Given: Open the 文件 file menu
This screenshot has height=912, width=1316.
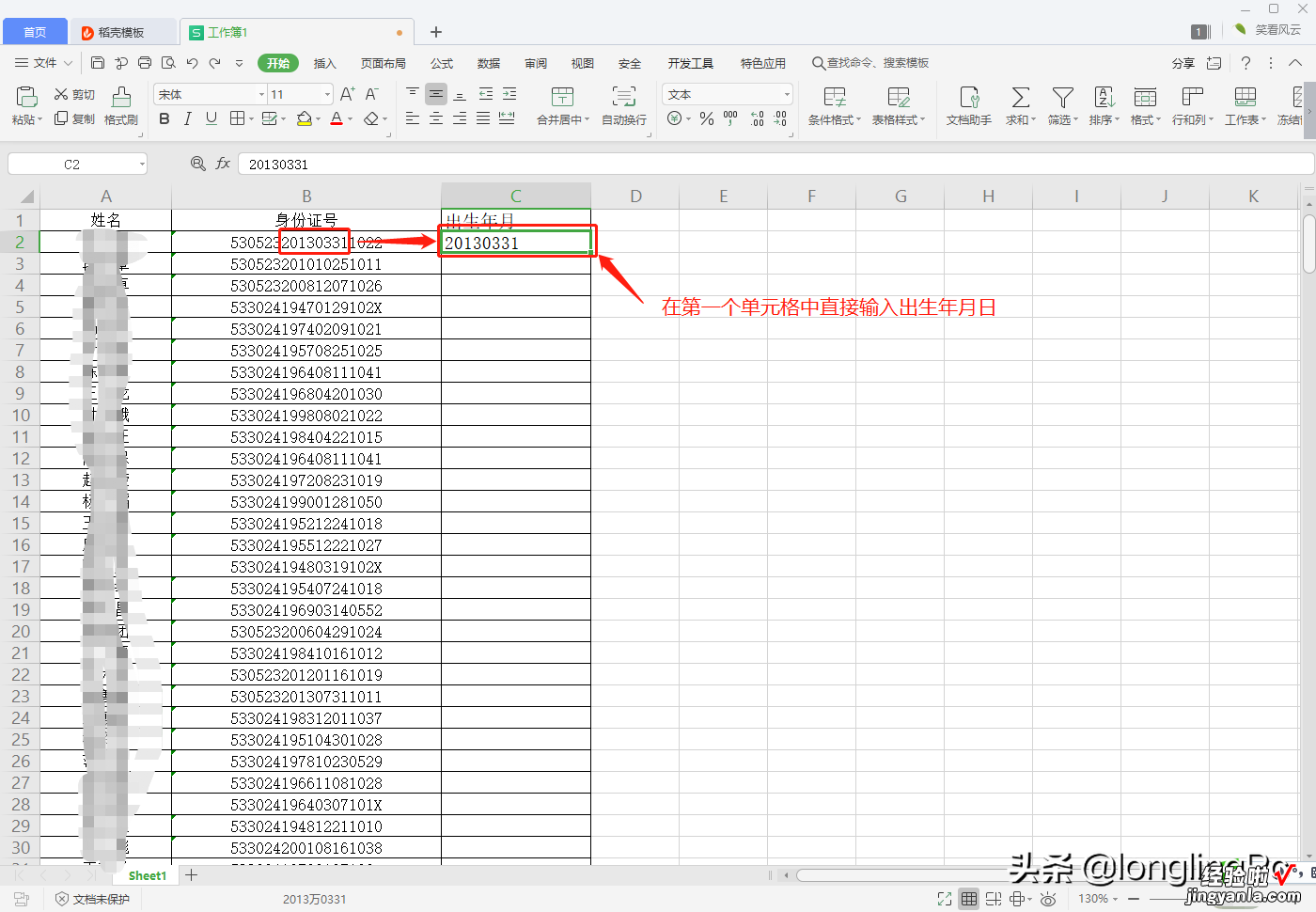Looking at the screenshot, I should click(44, 63).
